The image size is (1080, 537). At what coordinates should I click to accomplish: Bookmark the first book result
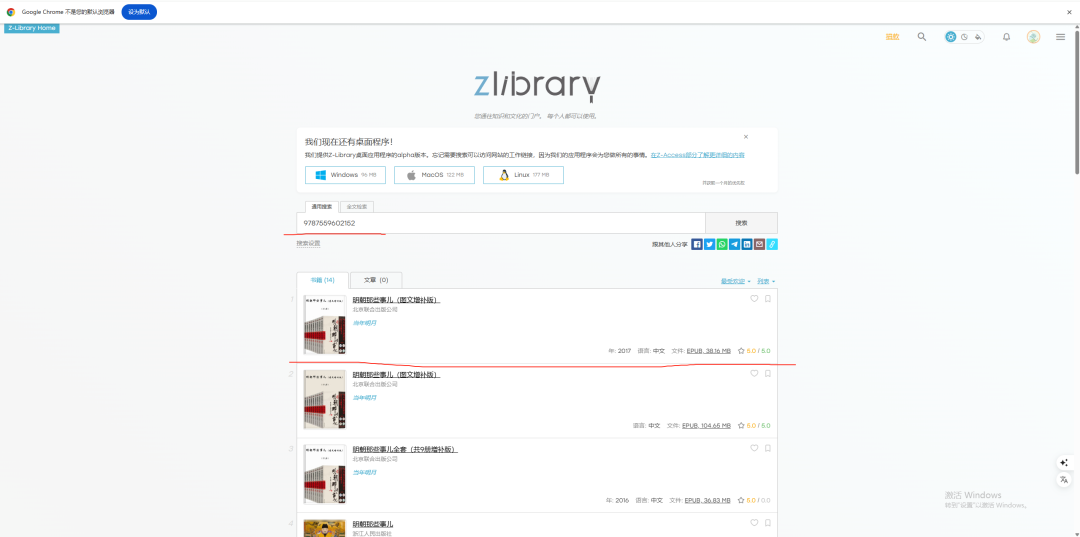click(x=768, y=299)
